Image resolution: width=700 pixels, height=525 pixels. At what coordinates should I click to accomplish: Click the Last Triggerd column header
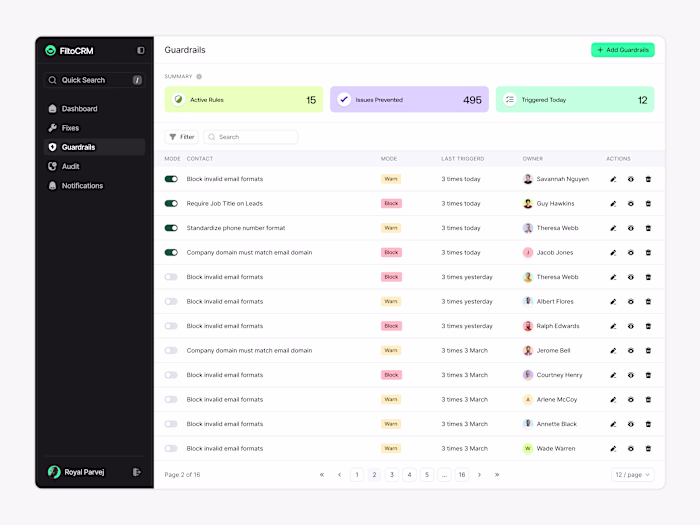coord(462,159)
